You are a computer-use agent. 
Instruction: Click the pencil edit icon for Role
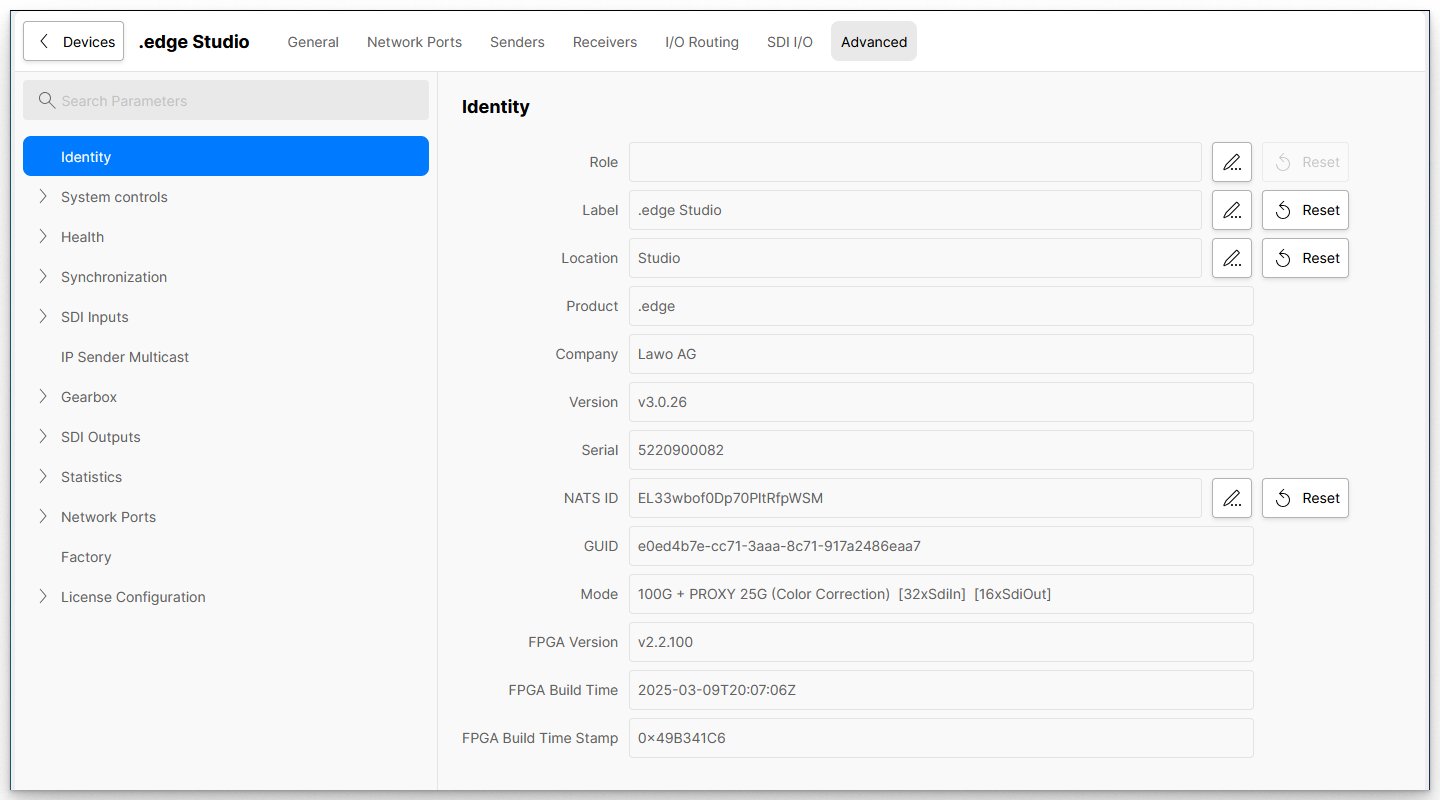1231,162
